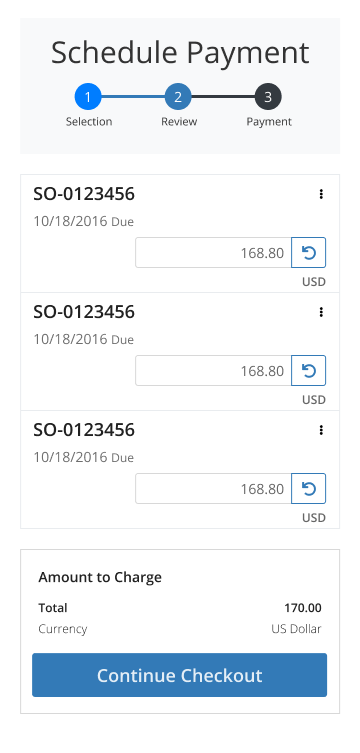Go to step 2 circle in the progress tracker
Image resolution: width=360 pixels, height=753 pixels.
tap(178, 97)
